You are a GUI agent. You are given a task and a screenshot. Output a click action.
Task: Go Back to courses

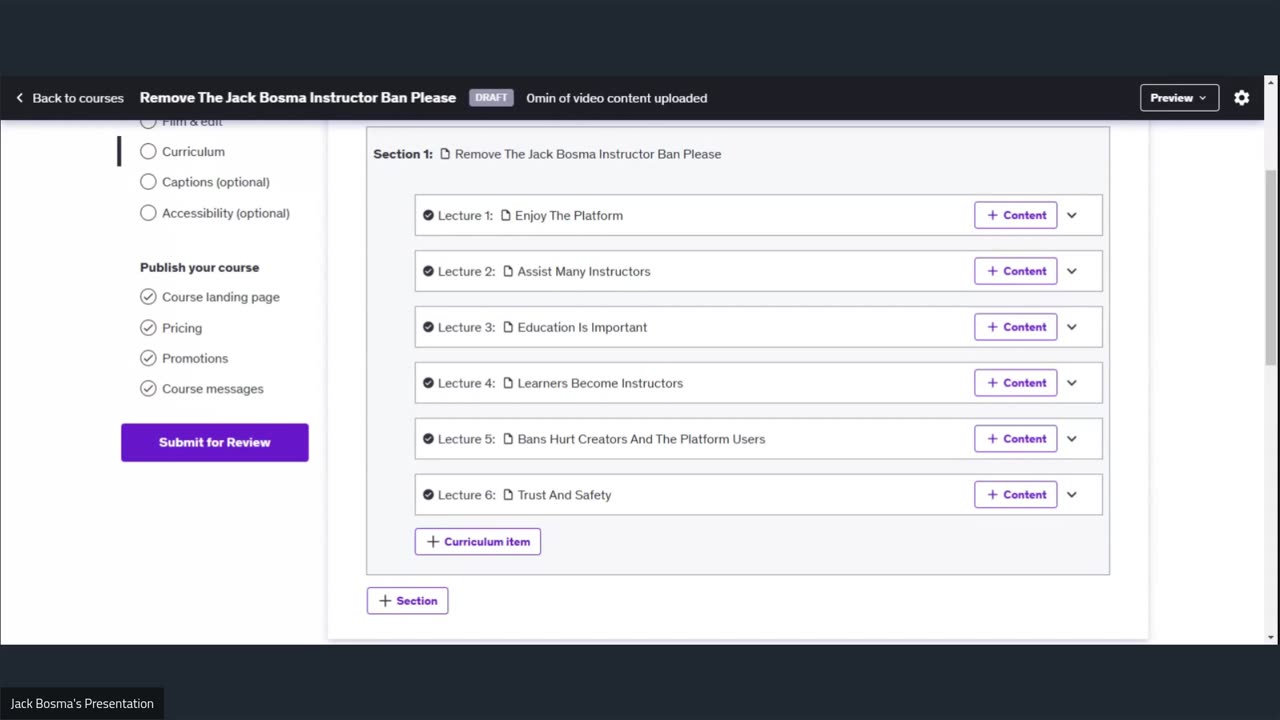point(78,98)
